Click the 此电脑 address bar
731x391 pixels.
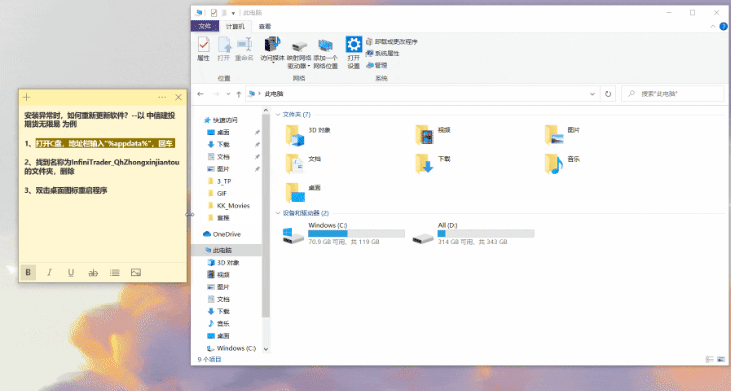[x=422, y=94]
